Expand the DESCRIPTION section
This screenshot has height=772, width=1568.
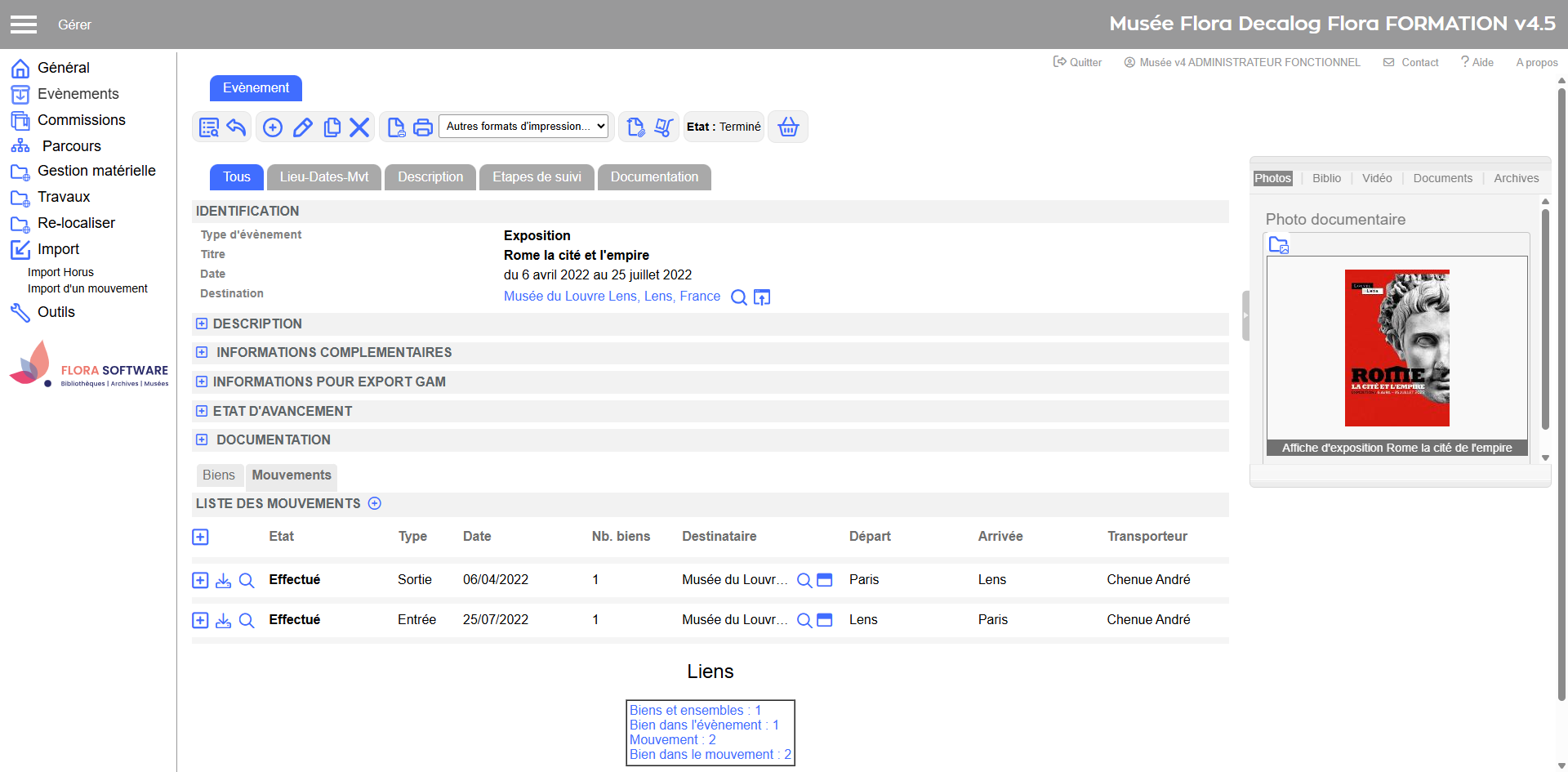[x=202, y=324]
